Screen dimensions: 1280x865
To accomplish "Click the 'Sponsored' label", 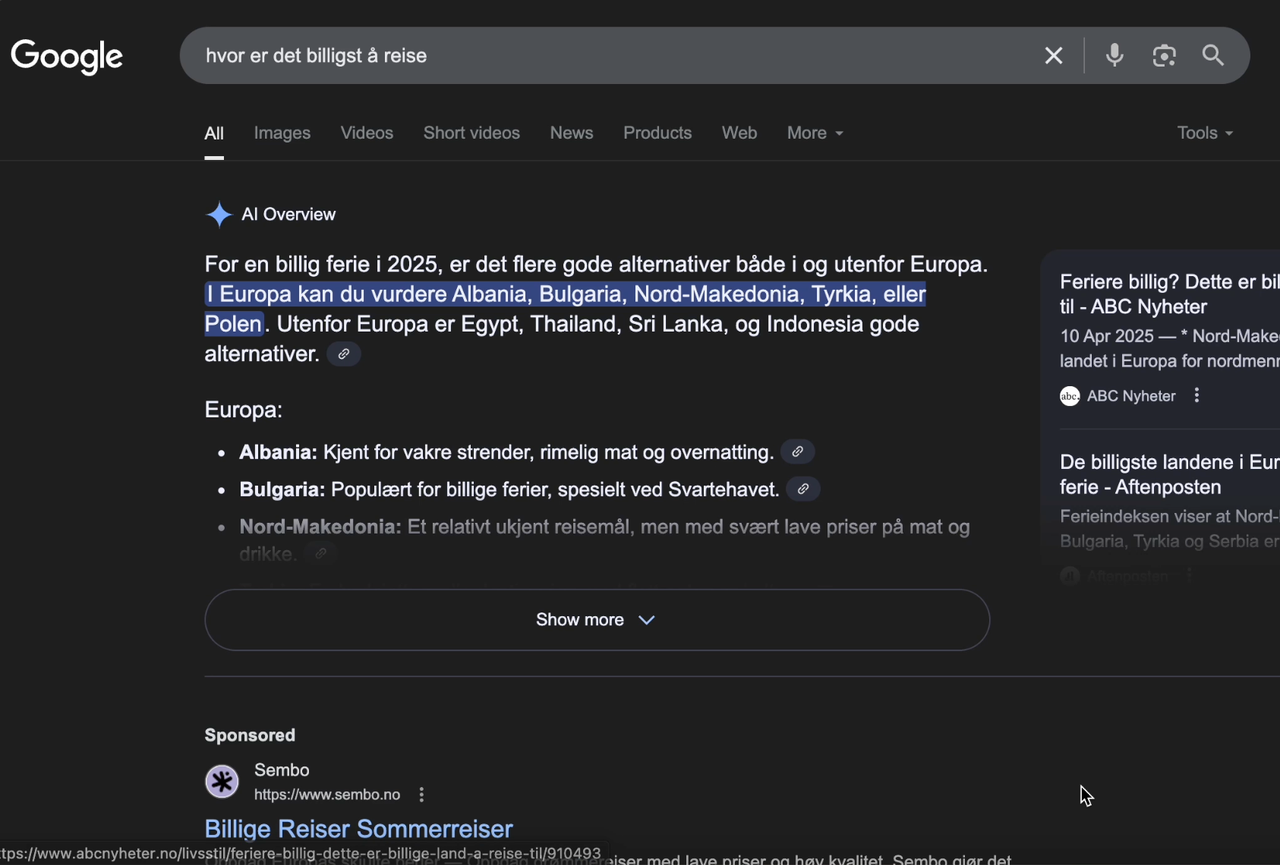I will (x=250, y=735).
